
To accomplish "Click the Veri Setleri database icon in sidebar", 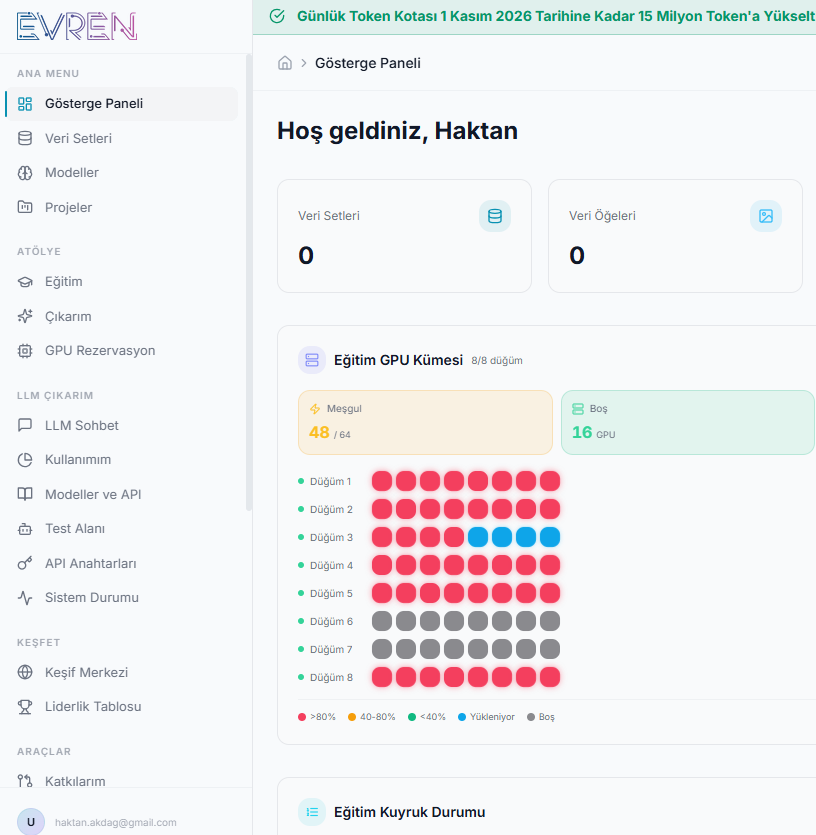I will point(25,138).
